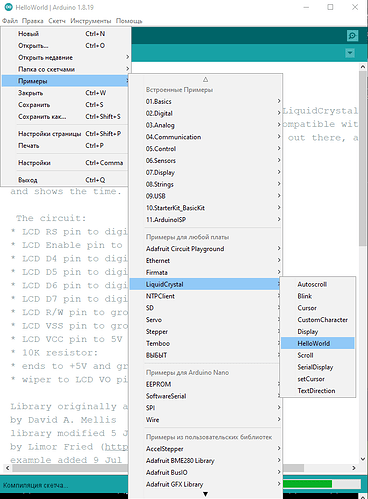
Task: Expand the 11.ArduinoISP examples
Action: tap(206, 220)
